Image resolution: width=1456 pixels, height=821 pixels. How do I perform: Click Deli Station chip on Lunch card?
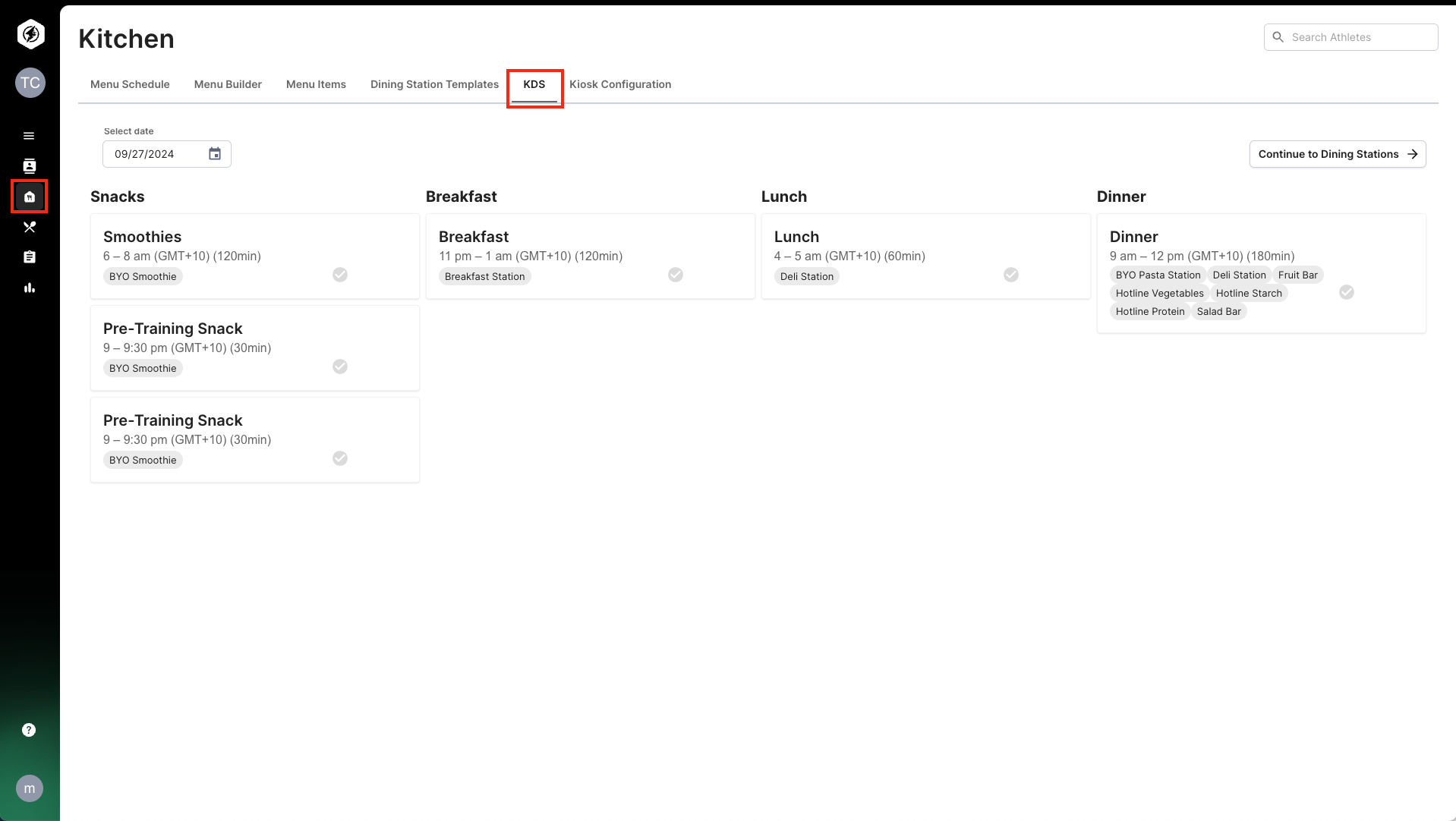coord(807,276)
